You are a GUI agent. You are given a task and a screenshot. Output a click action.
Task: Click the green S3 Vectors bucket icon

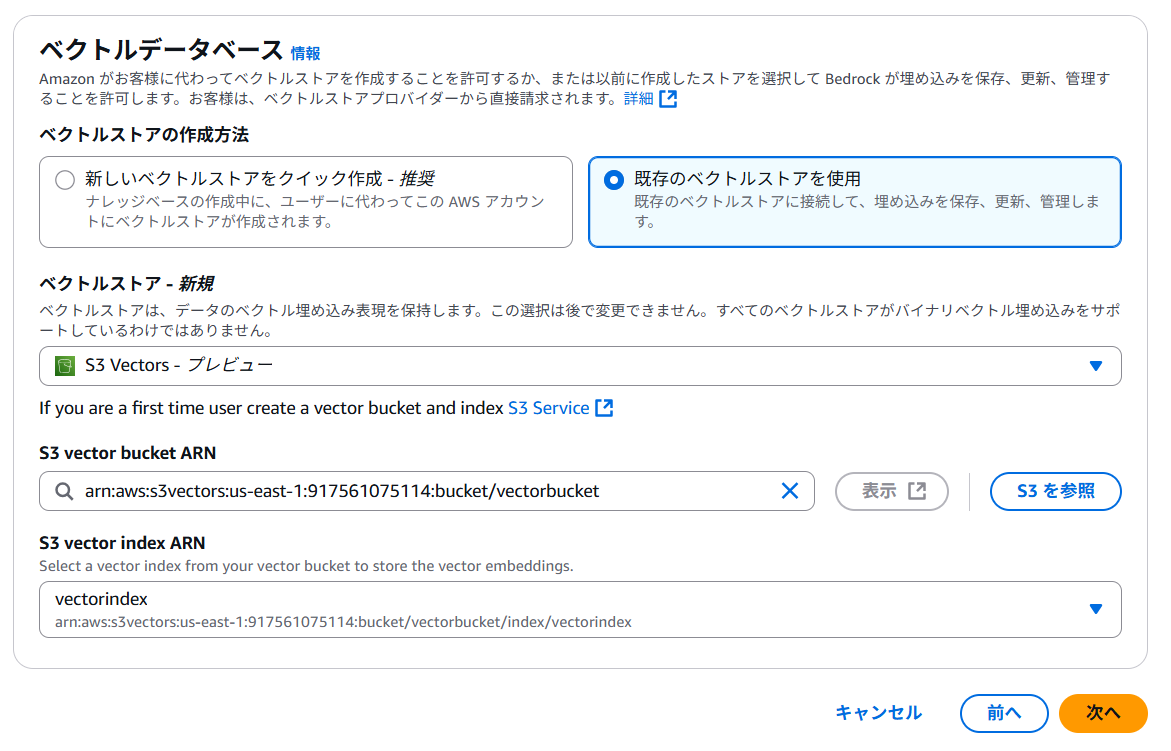pyautogui.click(x=65, y=366)
